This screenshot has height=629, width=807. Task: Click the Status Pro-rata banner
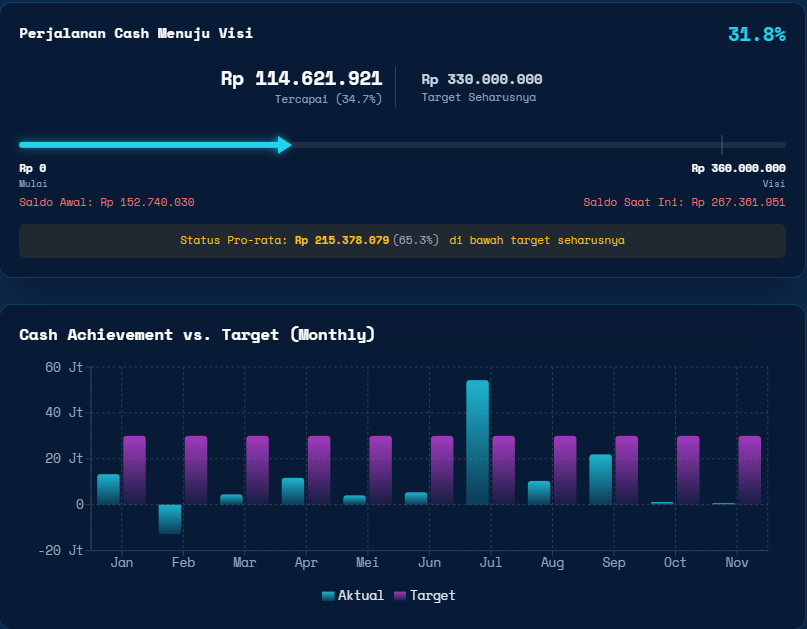(x=402, y=241)
